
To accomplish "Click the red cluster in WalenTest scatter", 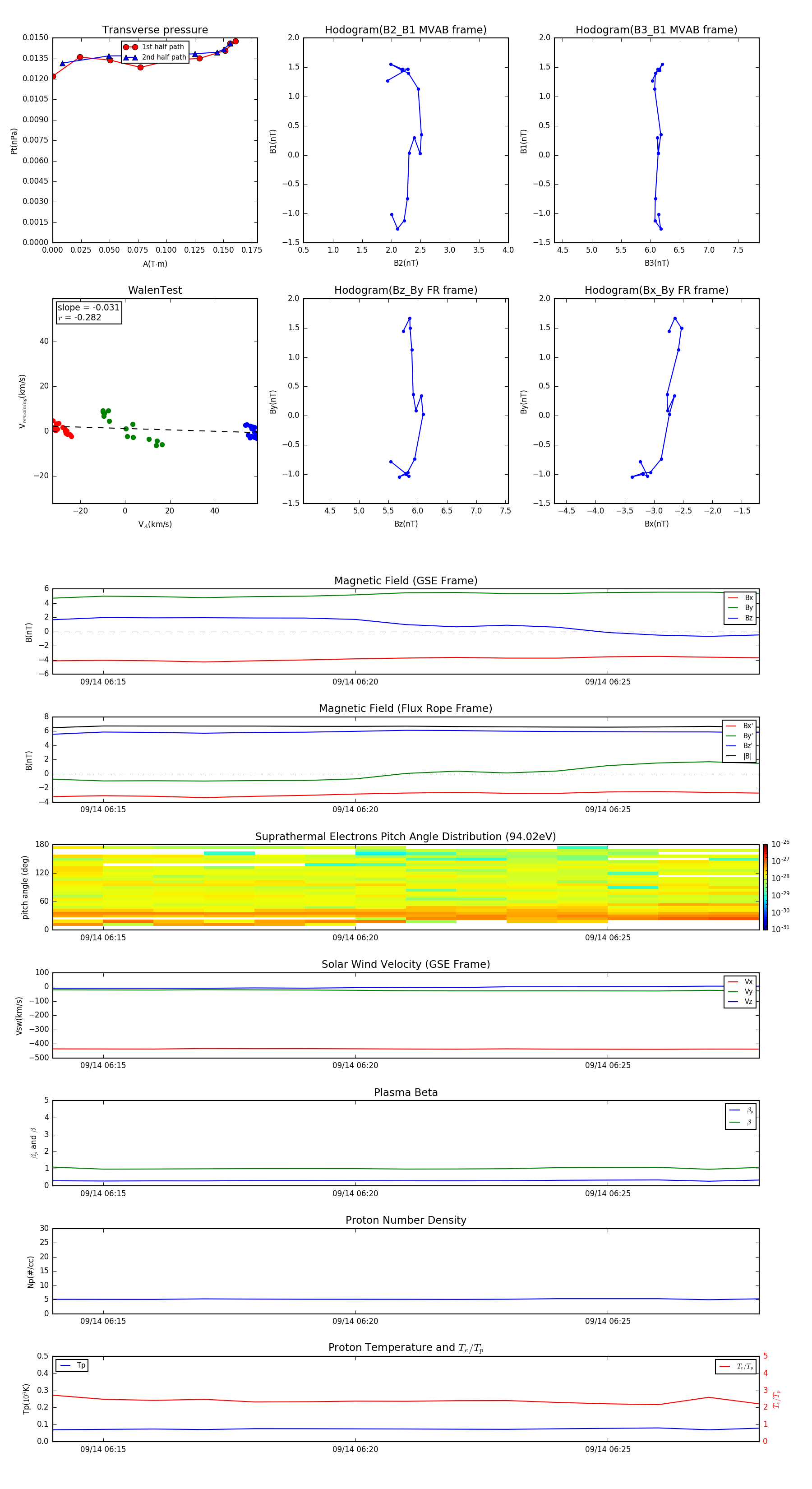I will tap(61, 428).
